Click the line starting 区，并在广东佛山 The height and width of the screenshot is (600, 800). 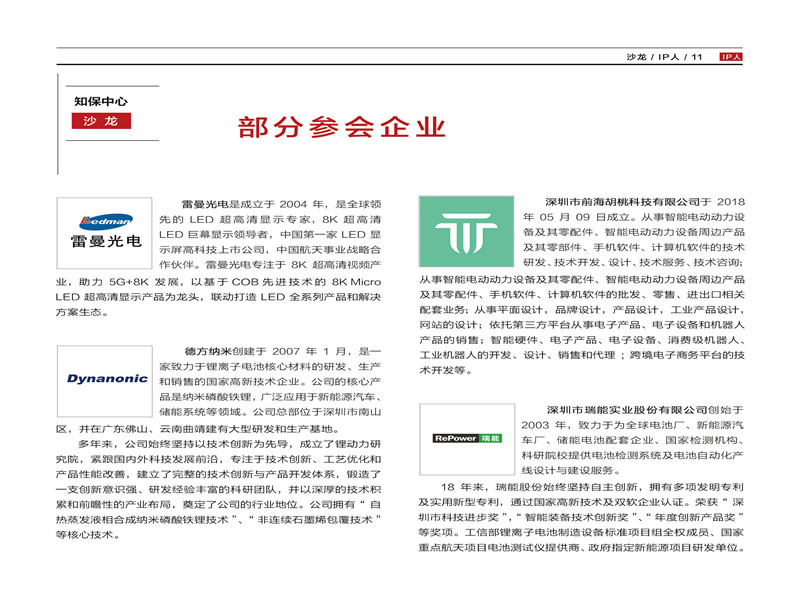[198, 429]
